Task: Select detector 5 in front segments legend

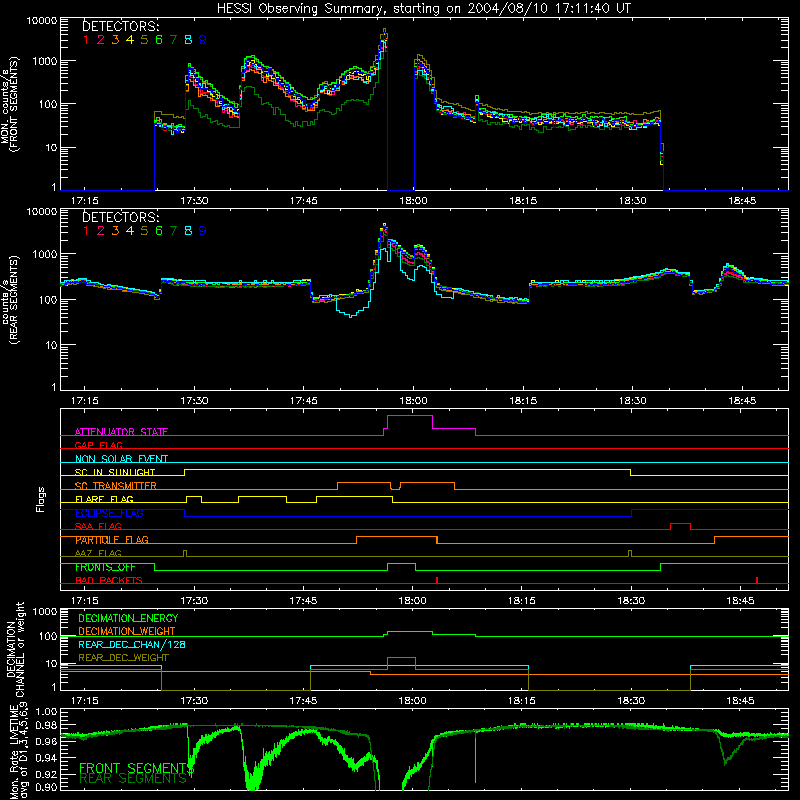Action: point(144,40)
